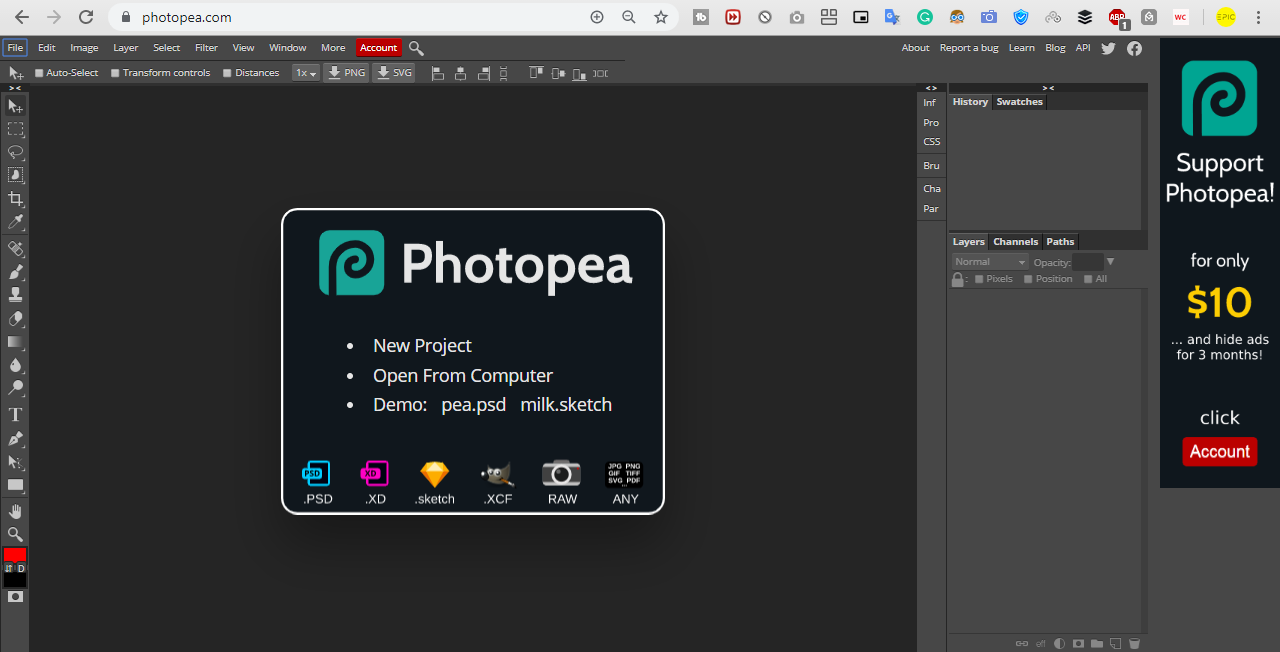Select the Eraser tool

[15, 318]
